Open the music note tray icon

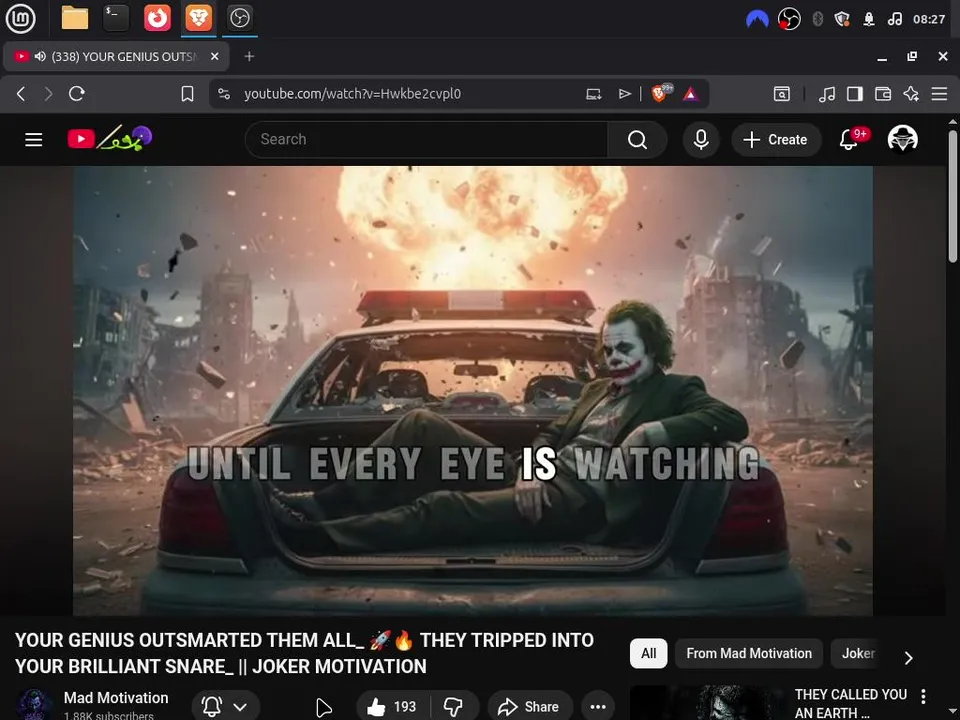894,19
